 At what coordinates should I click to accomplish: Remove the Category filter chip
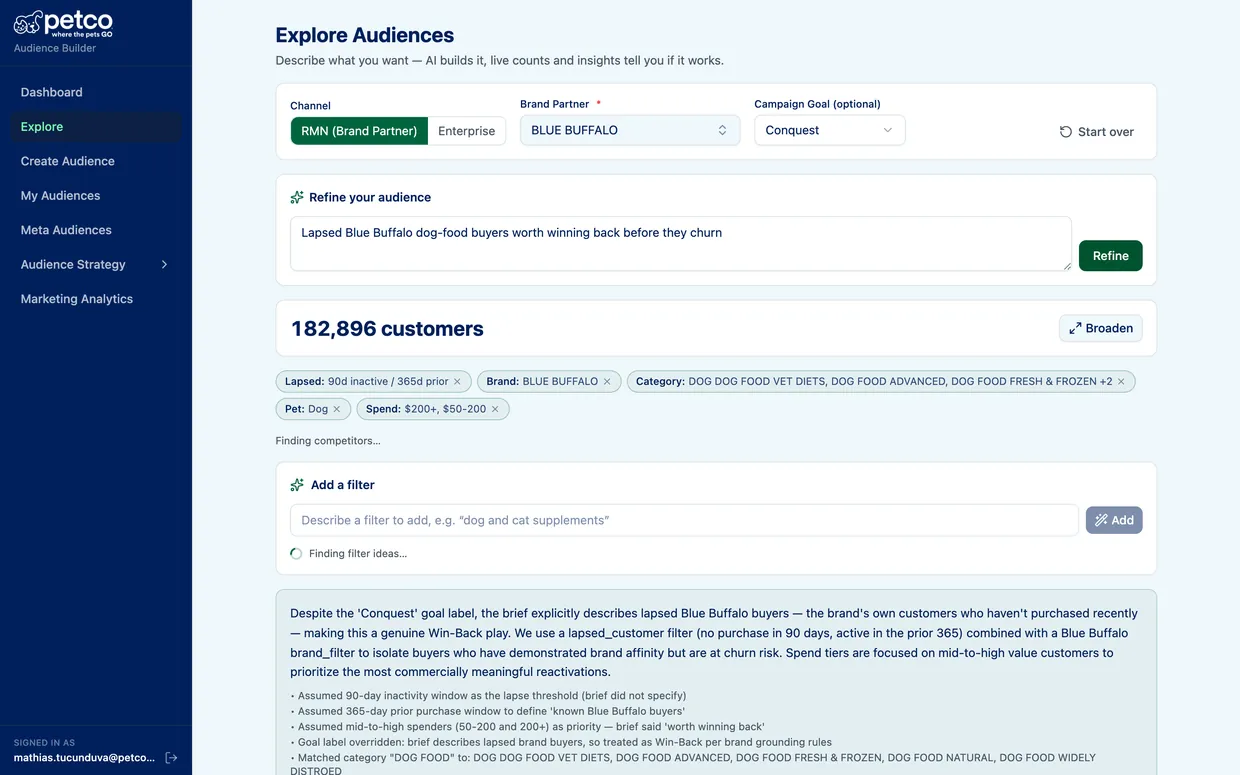pyautogui.click(x=1121, y=381)
